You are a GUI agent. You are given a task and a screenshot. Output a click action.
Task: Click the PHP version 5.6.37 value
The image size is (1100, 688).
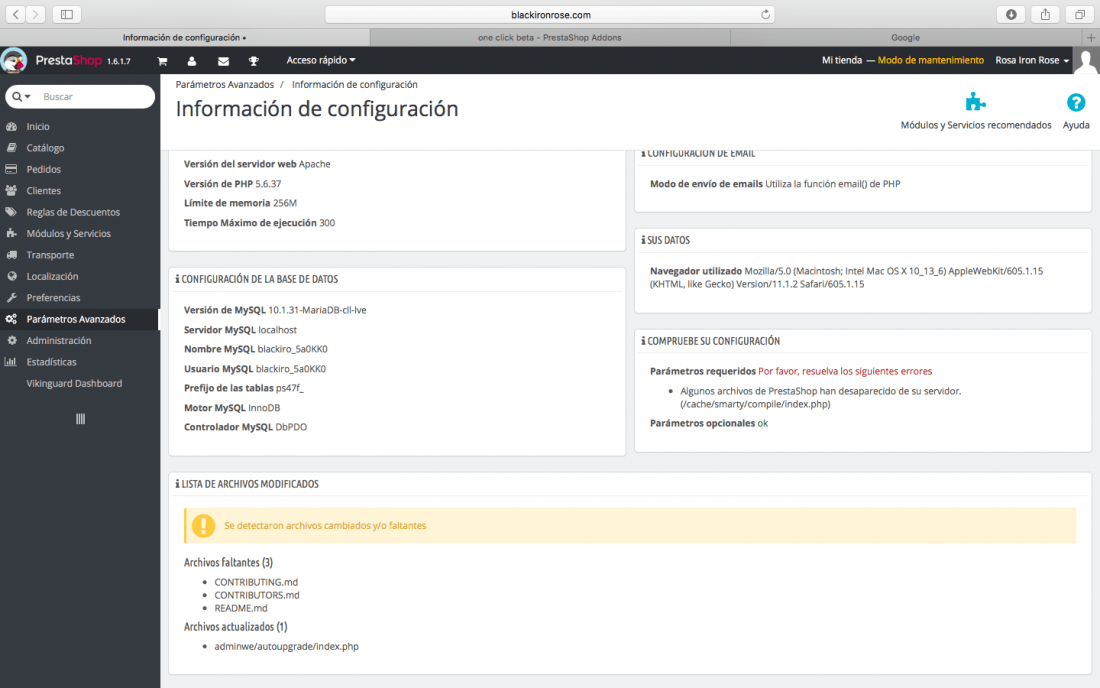point(268,184)
